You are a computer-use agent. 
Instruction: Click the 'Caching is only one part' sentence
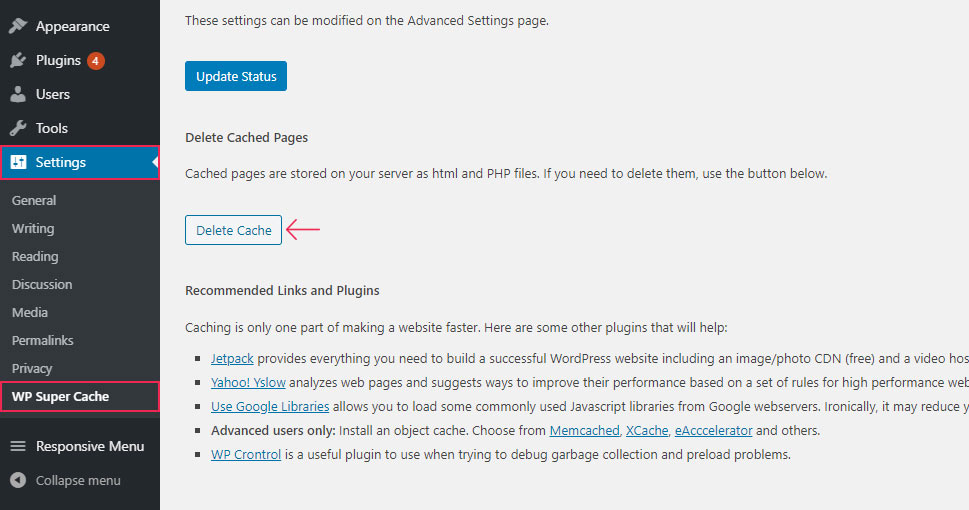coord(456,328)
